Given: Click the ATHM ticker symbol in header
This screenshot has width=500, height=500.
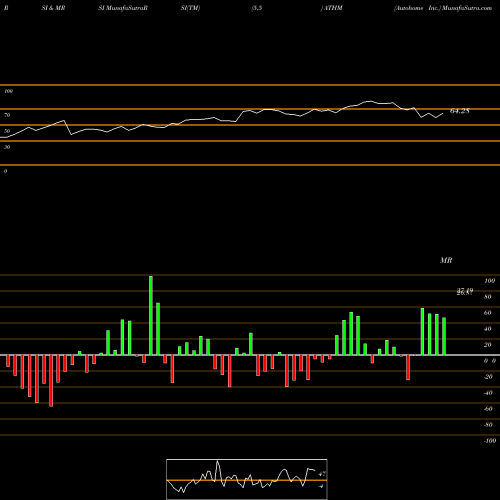Looking at the screenshot, I should (333, 8).
